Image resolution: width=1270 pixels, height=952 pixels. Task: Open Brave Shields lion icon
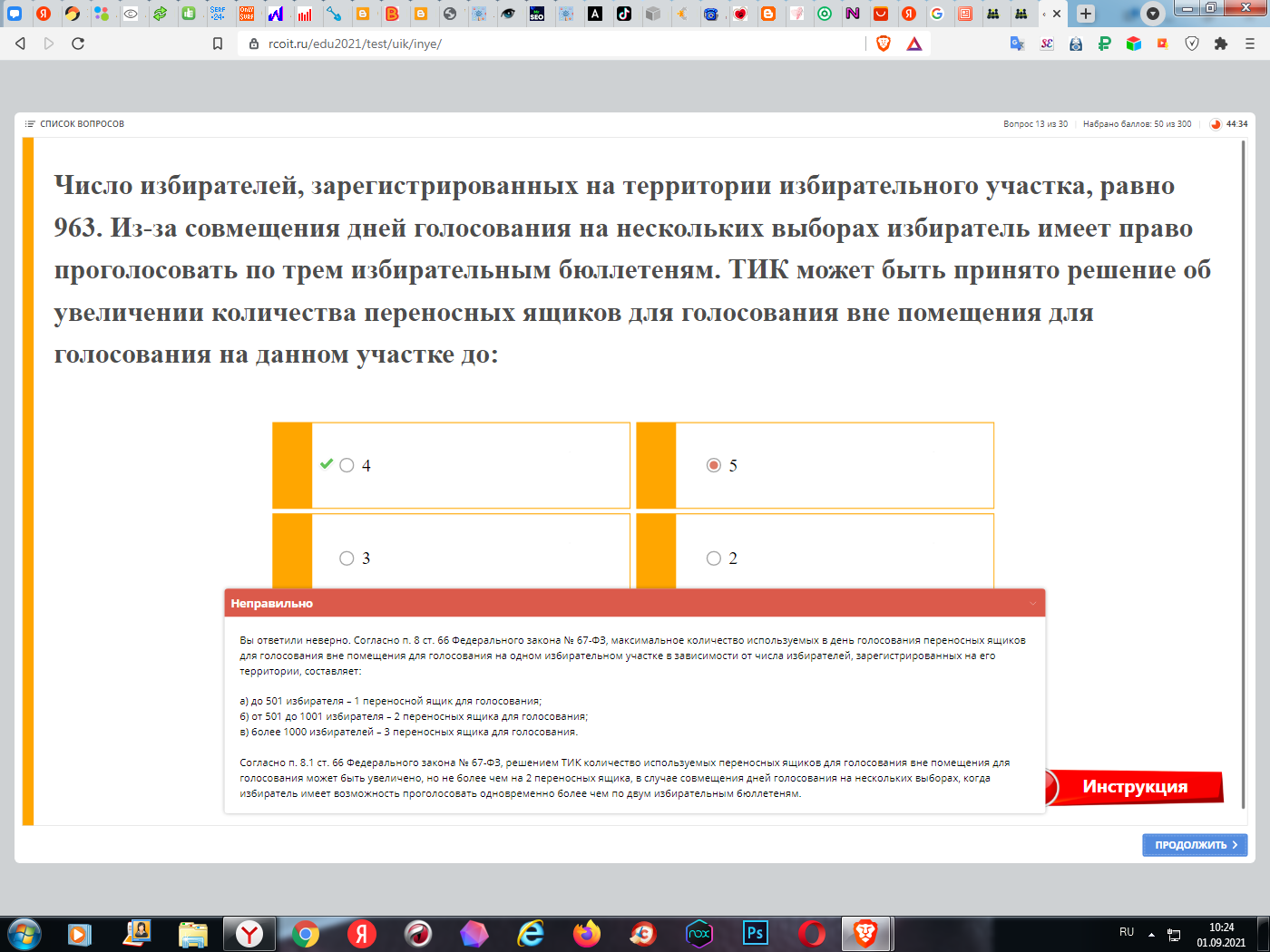(x=884, y=44)
